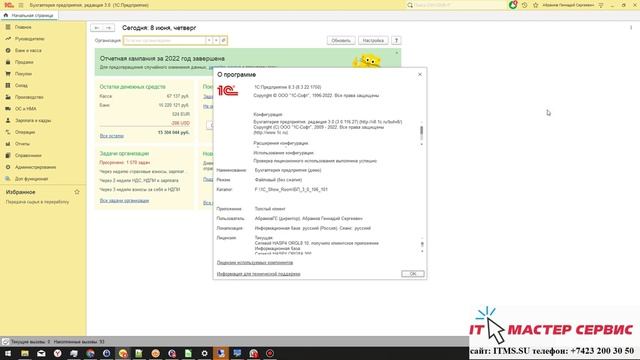This screenshot has height=360, width=640.
Task: Click the Задачи организации heading
Action: (124, 153)
